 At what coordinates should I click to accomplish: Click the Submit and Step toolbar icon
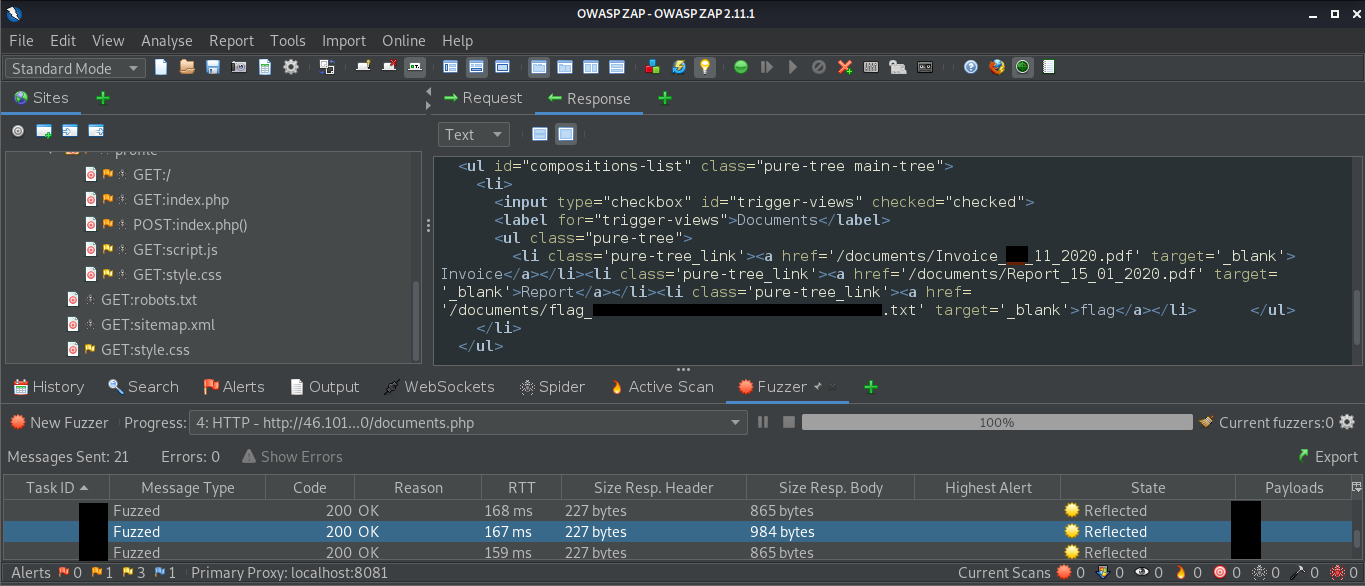(767, 67)
